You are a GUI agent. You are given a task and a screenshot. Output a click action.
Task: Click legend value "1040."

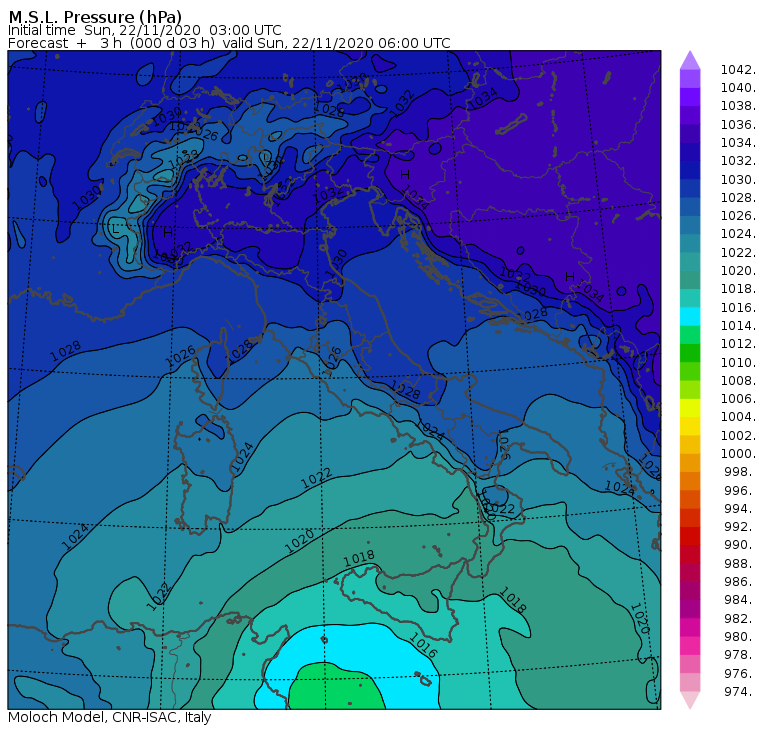738,88
